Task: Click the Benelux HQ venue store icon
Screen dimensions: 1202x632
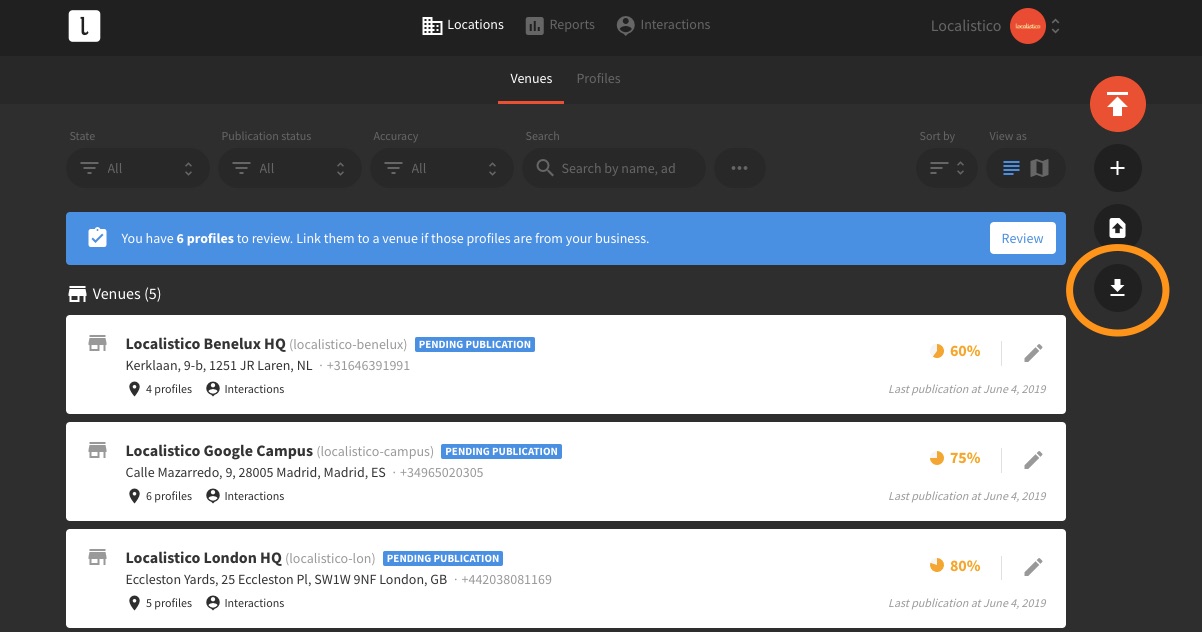Action: coord(97,344)
